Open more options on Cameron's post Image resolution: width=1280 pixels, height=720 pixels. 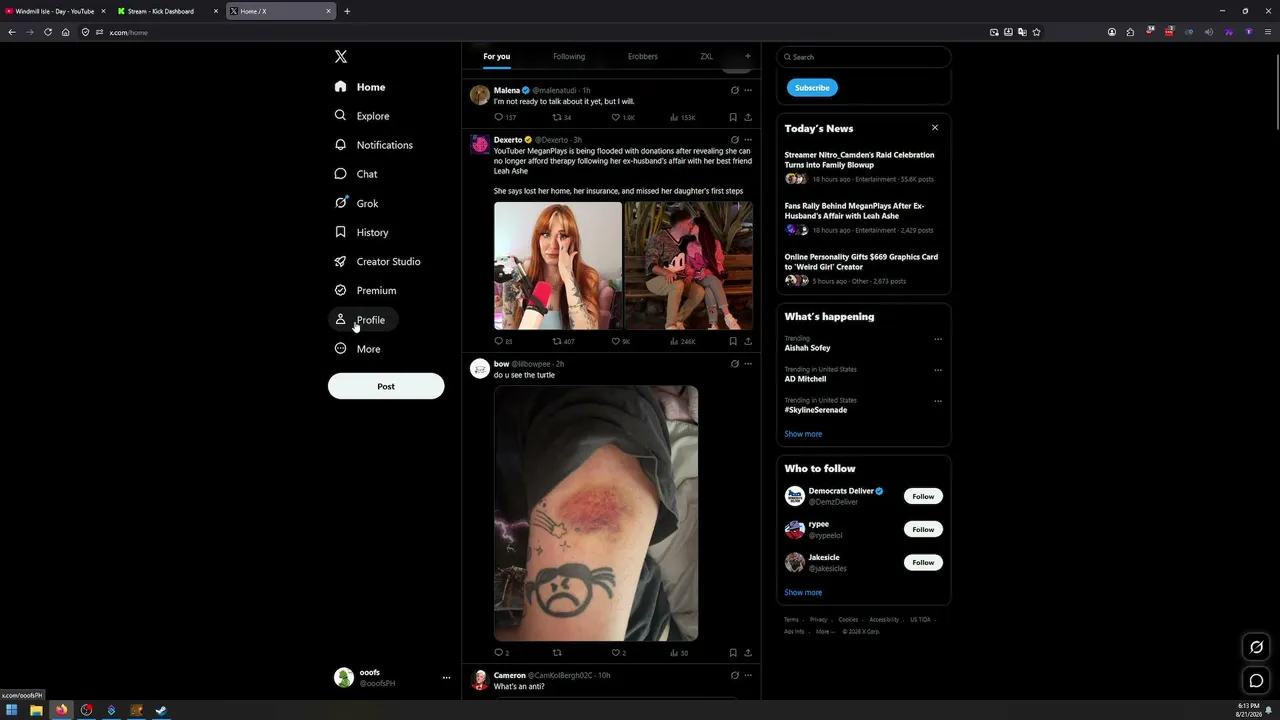tap(748, 676)
